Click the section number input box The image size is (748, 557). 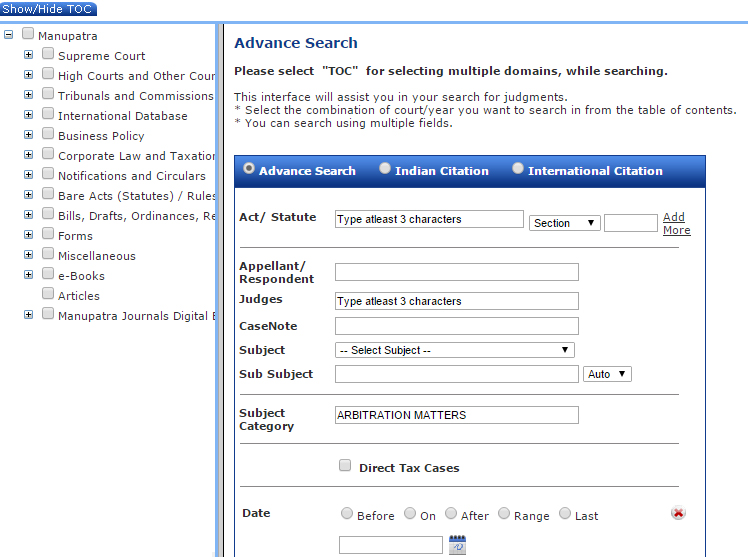point(631,223)
